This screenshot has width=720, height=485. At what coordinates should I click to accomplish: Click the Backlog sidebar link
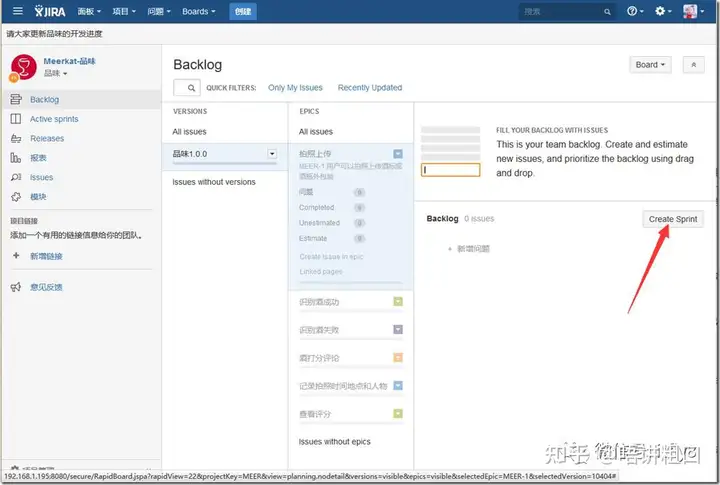(x=45, y=99)
